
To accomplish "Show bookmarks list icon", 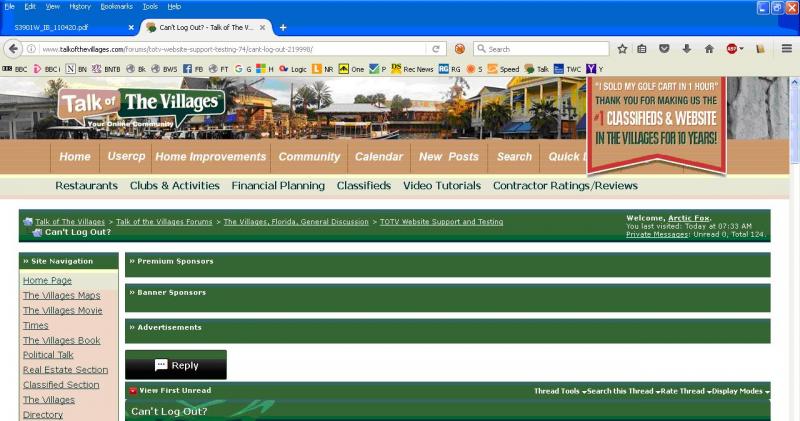I will (x=642, y=49).
